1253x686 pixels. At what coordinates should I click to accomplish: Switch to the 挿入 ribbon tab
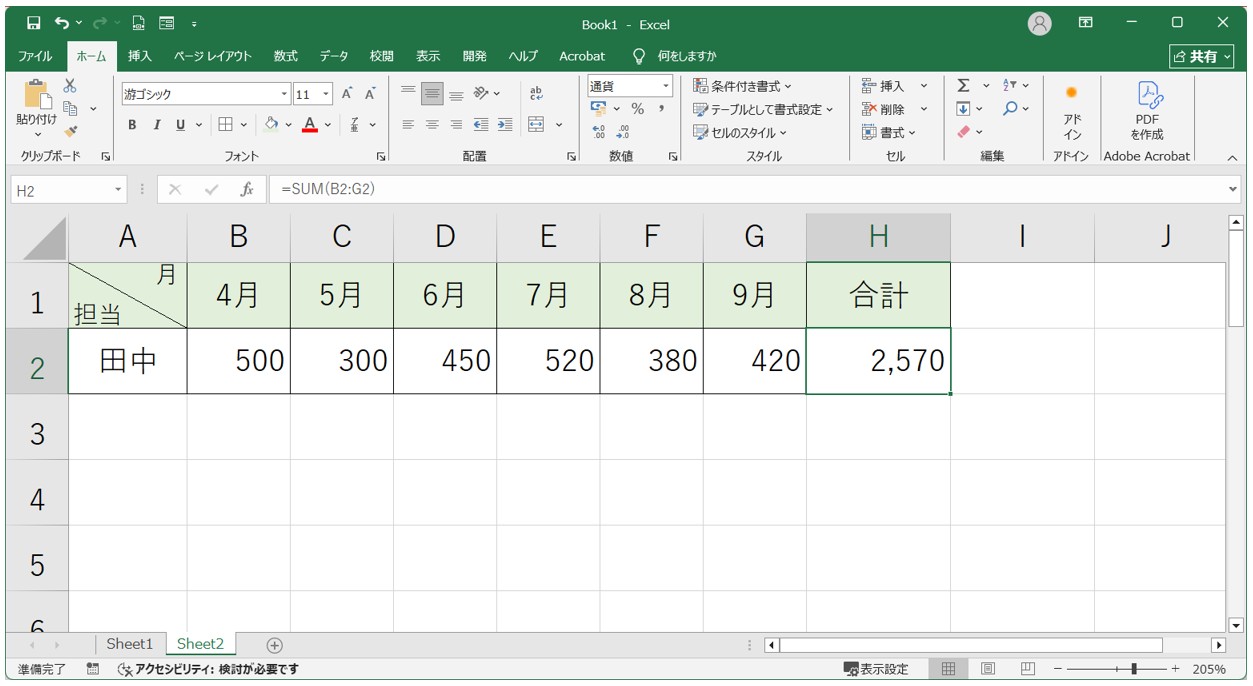[140, 56]
